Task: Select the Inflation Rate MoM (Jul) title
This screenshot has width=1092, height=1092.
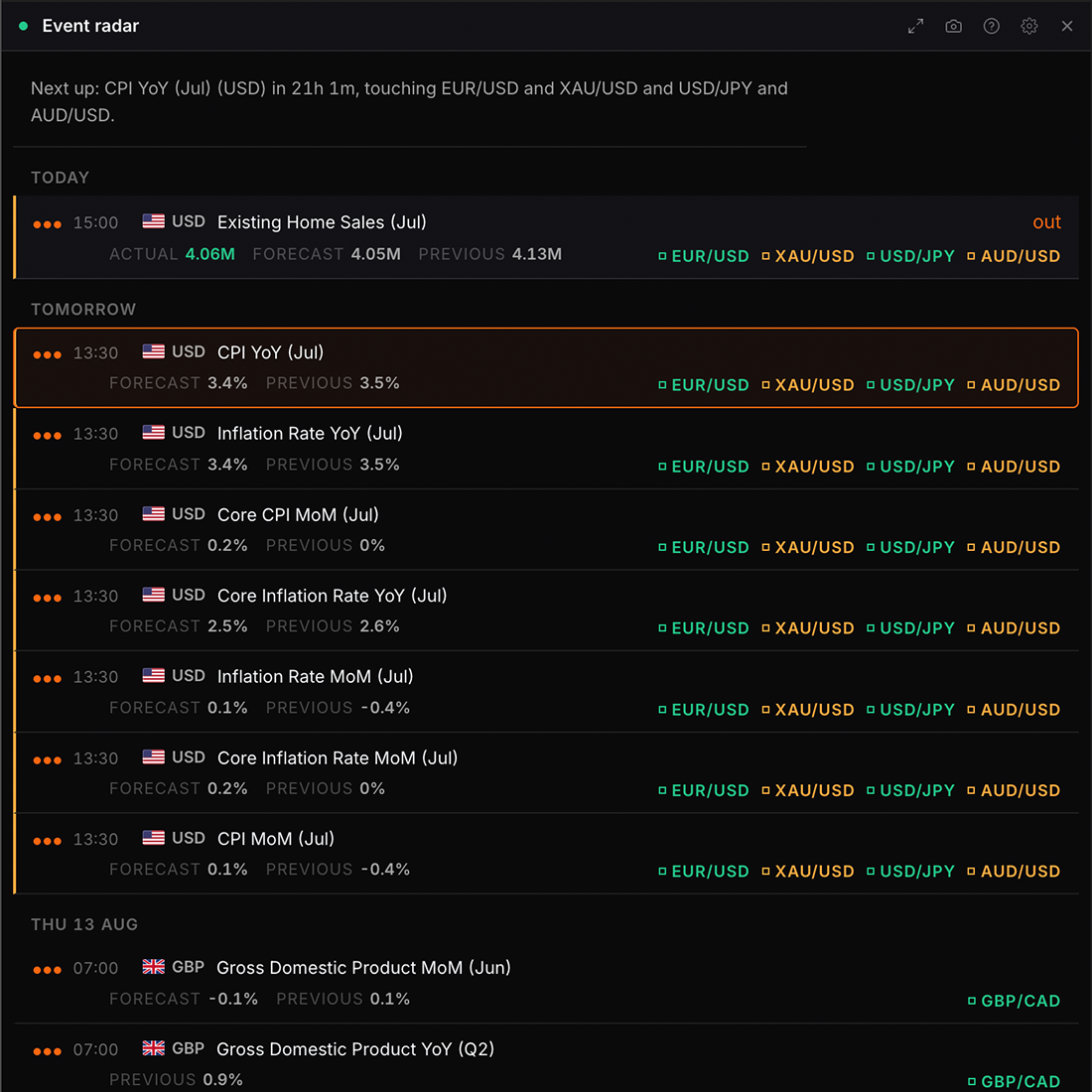Action: [316, 676]
